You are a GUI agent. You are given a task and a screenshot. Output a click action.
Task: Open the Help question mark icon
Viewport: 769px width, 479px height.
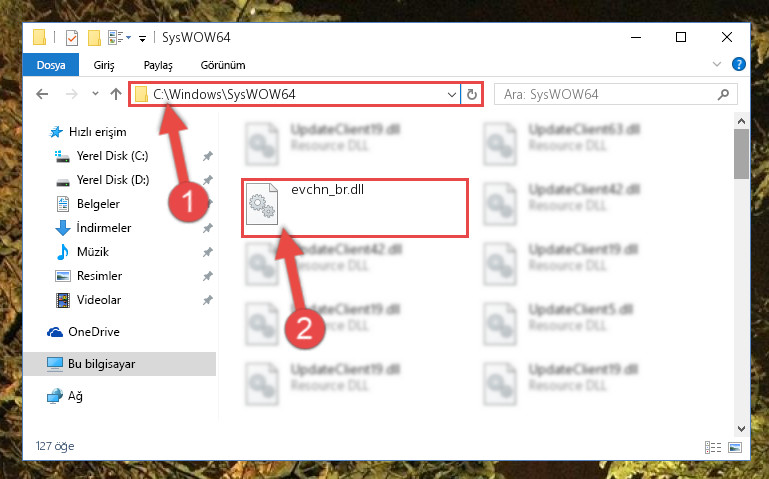(739, 64)
